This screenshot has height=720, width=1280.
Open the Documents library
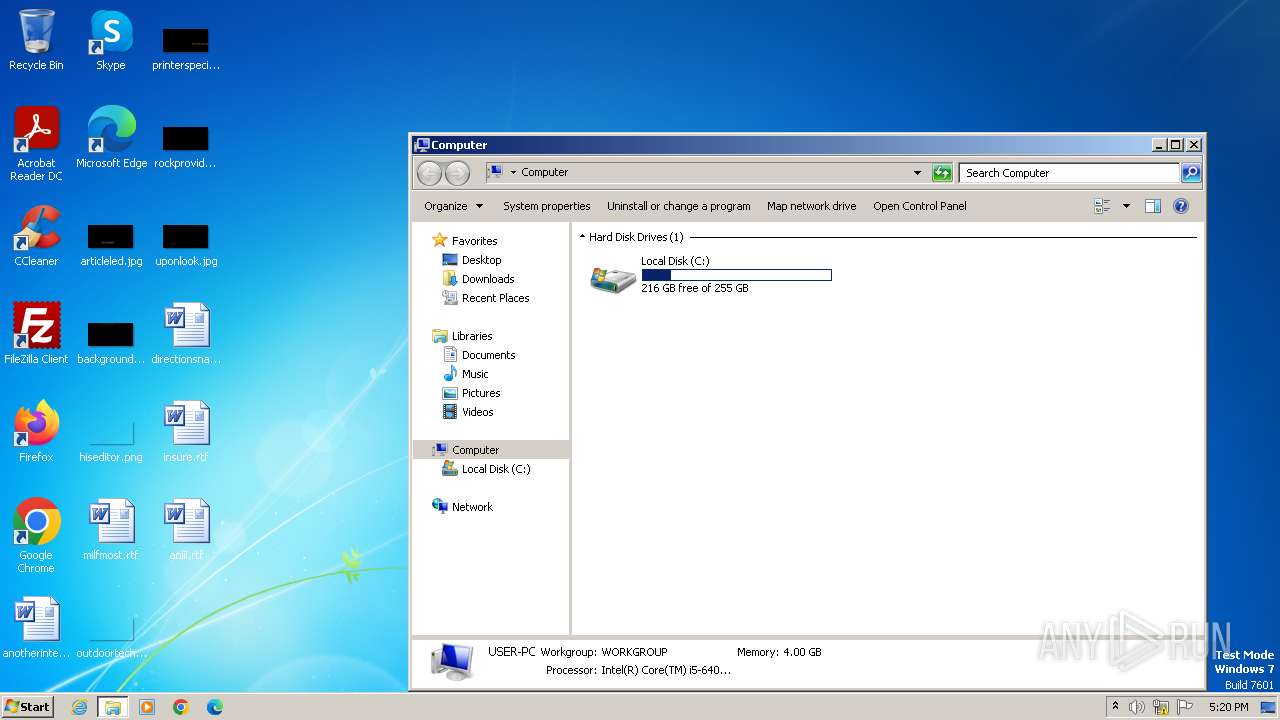click(478, 355)
